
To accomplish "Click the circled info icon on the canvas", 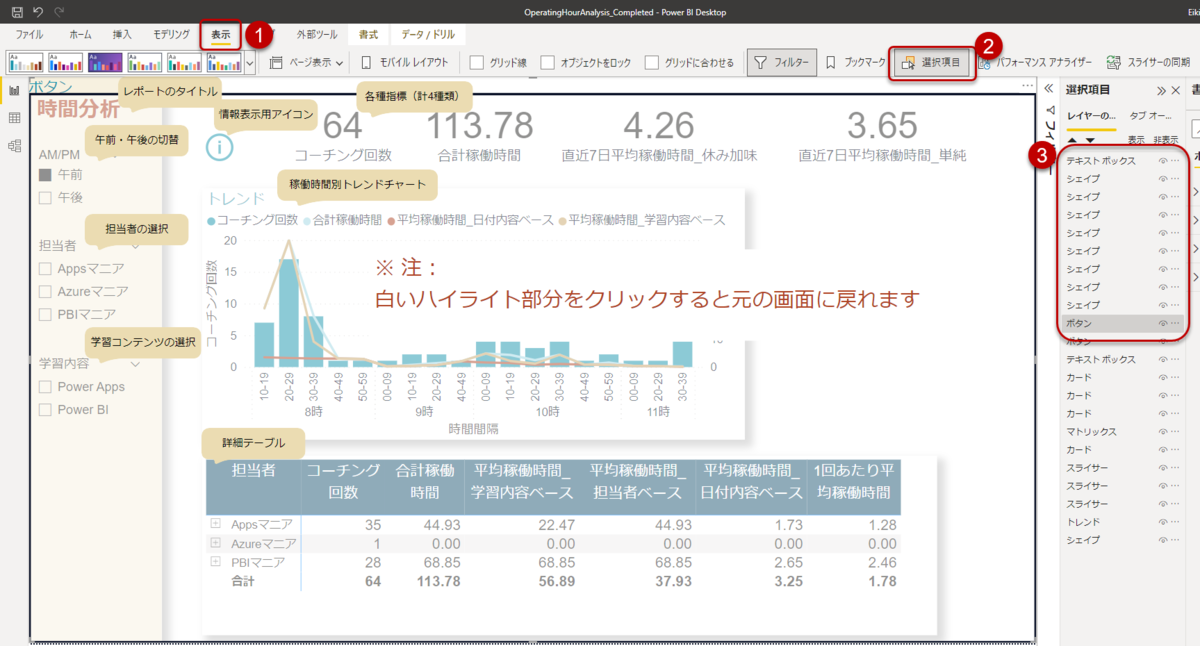I will tap(221, 147).
